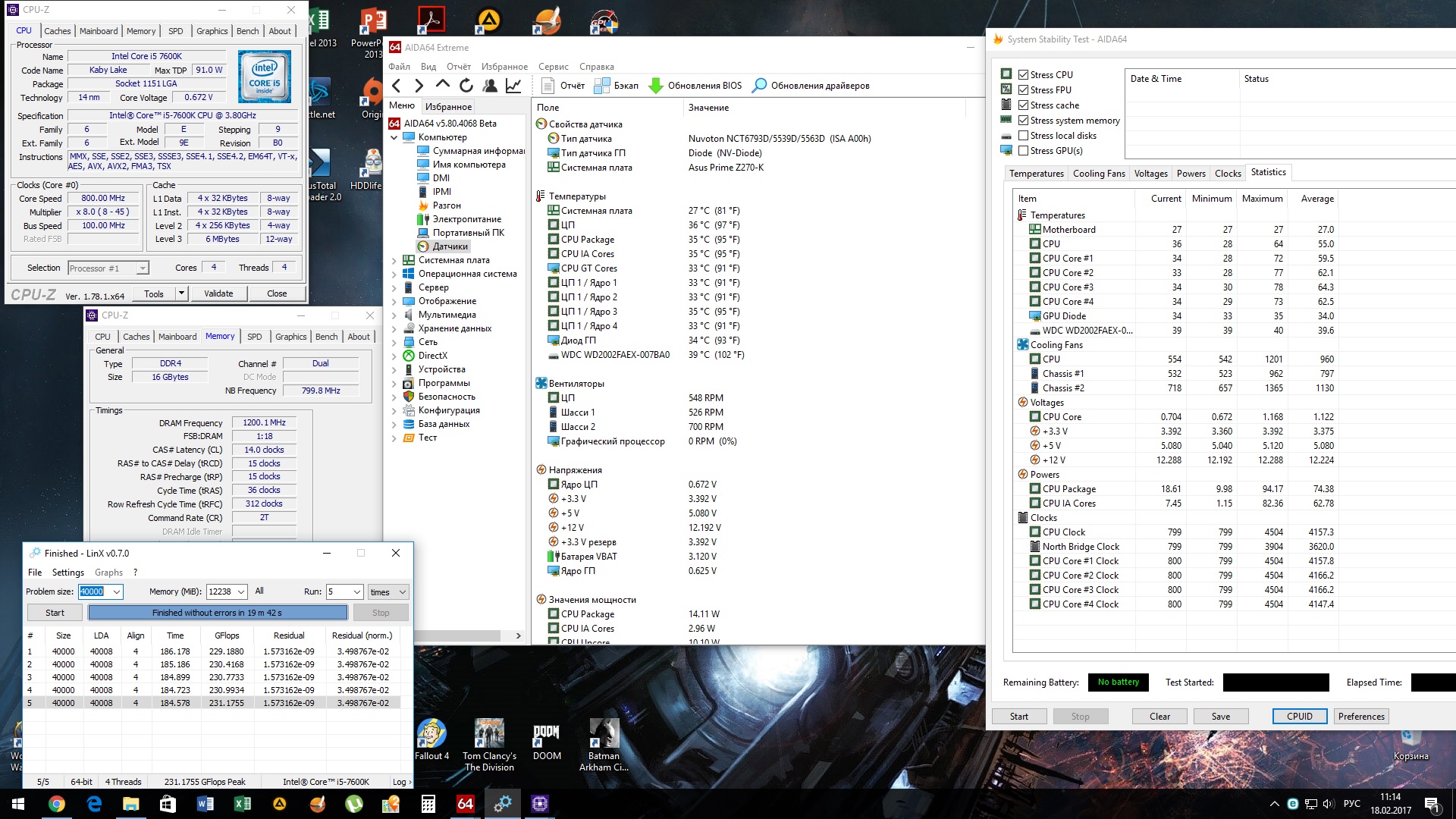Click Validate button in CPU-Z
Image resolution: width=1456 pixels, height=819 pixels.
[218, 293]
